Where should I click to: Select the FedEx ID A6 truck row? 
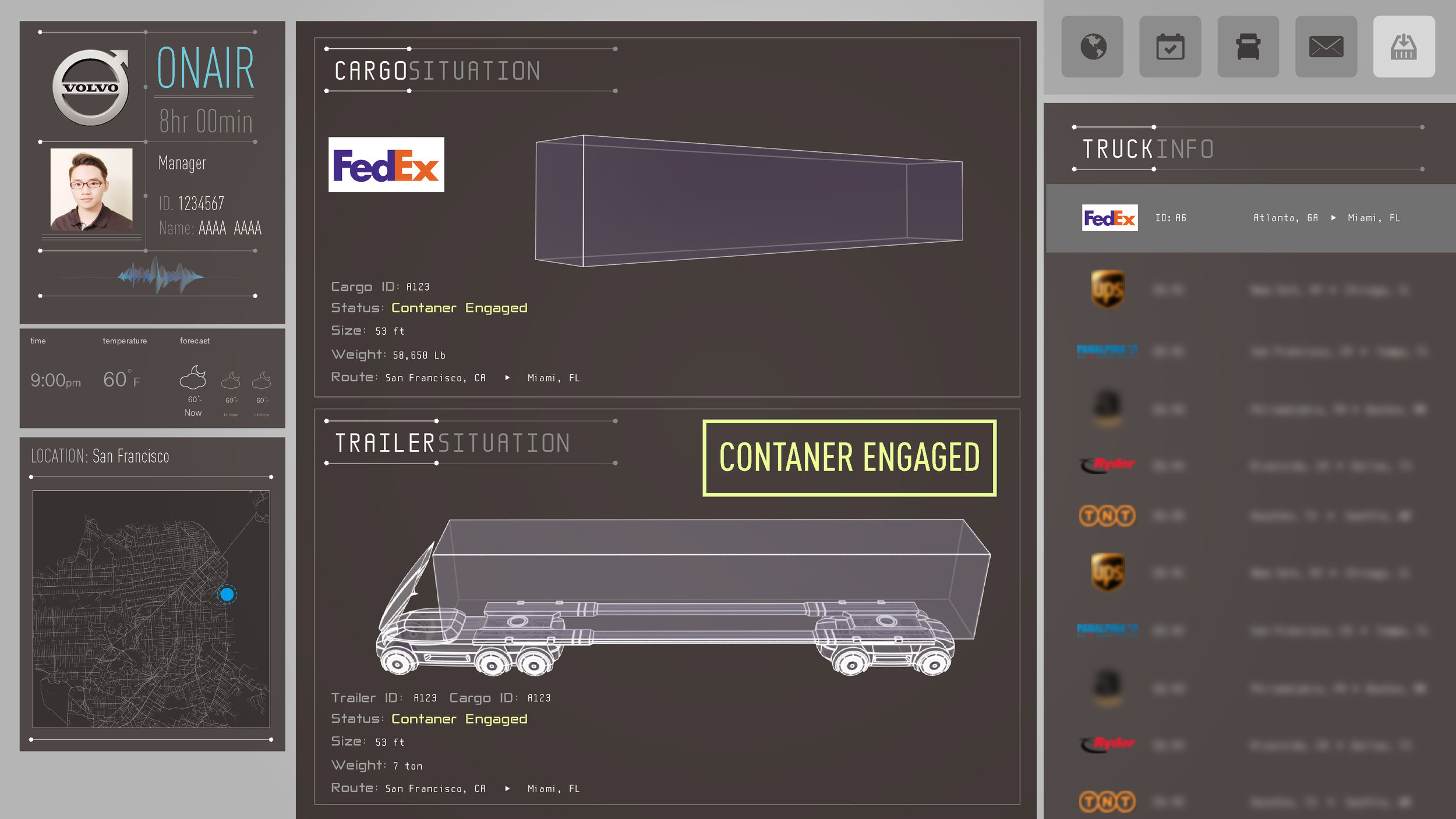[x=1250, y=218]
